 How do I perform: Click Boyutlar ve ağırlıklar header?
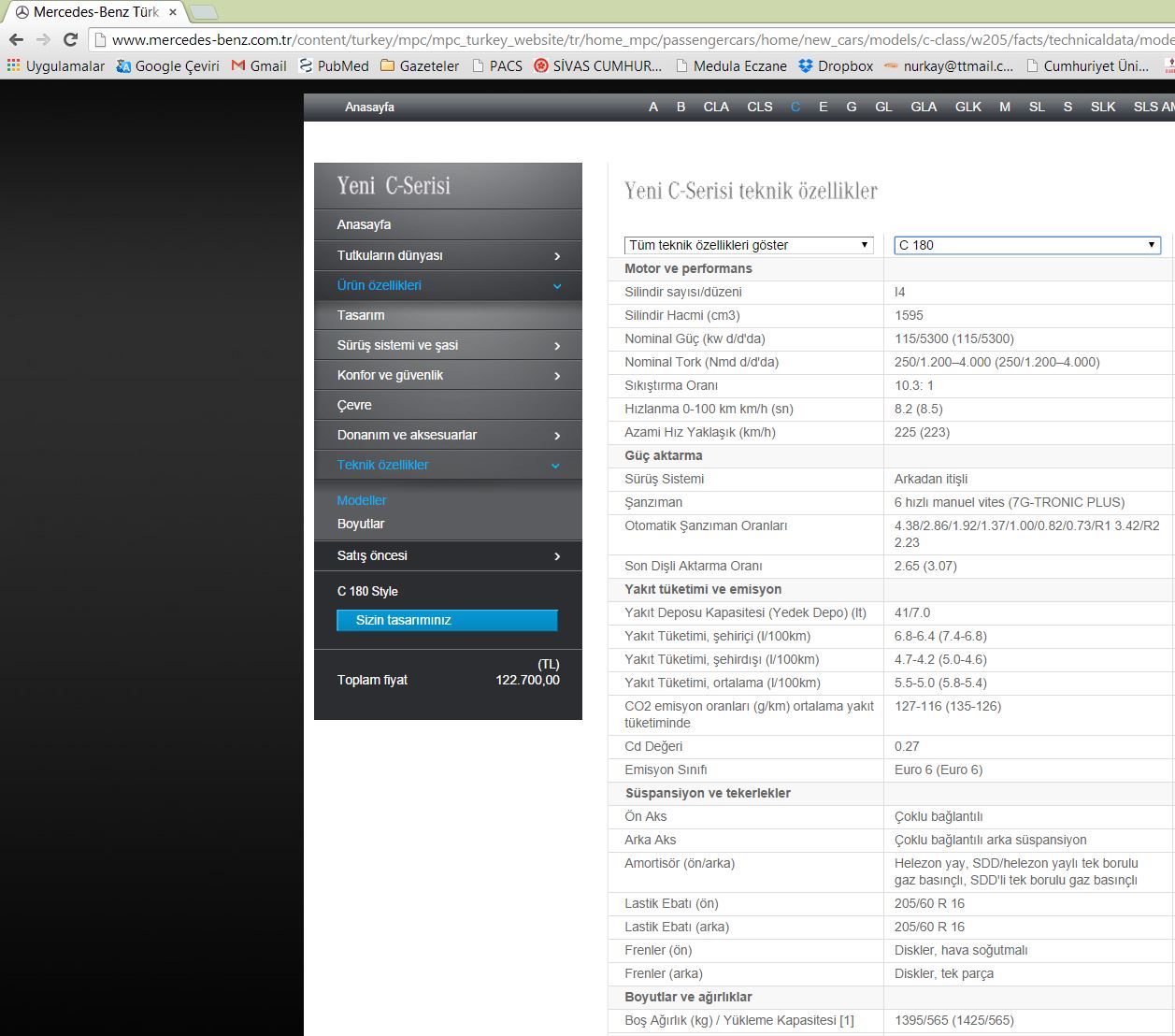688,997
